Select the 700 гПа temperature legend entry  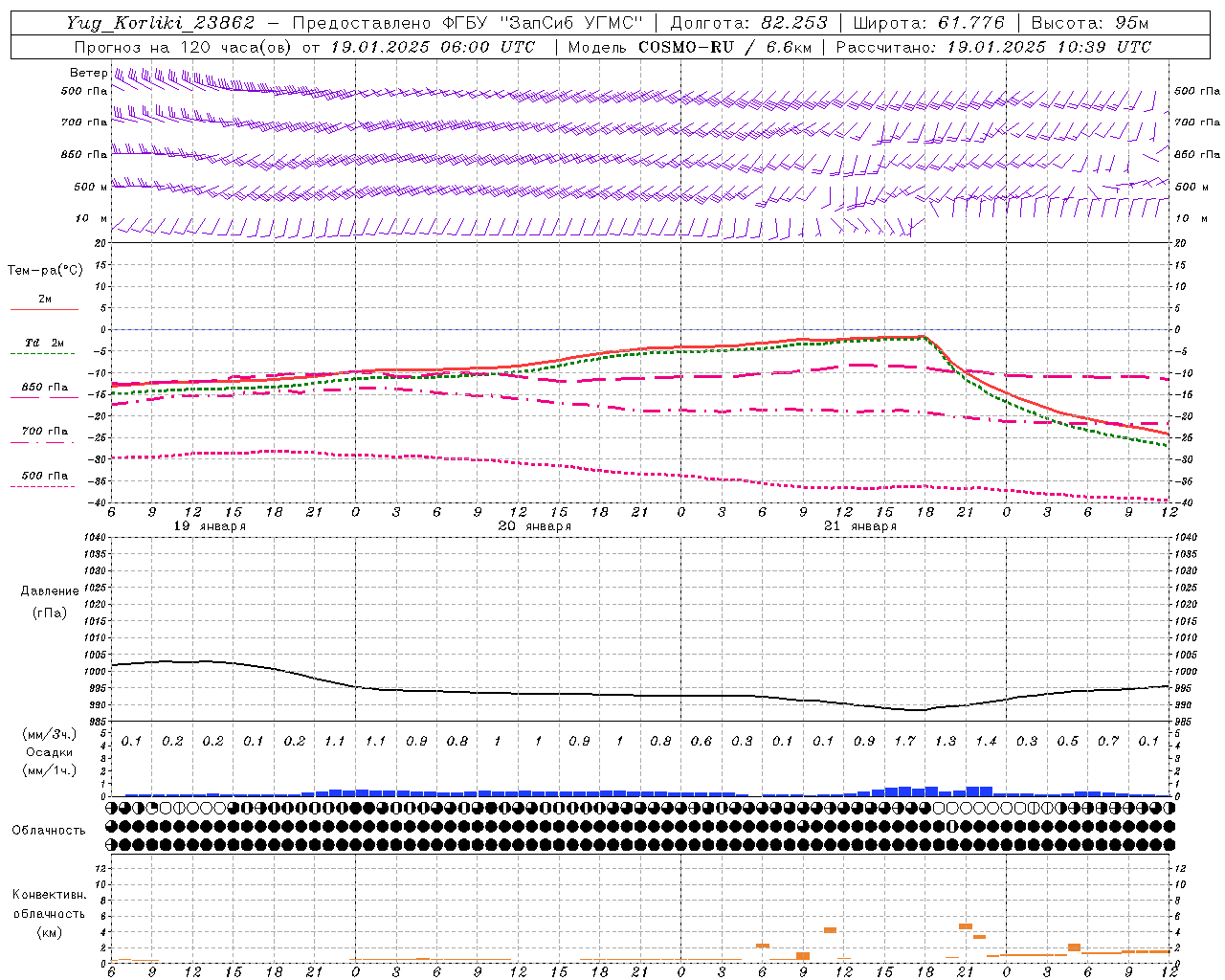tap(45, 431)
